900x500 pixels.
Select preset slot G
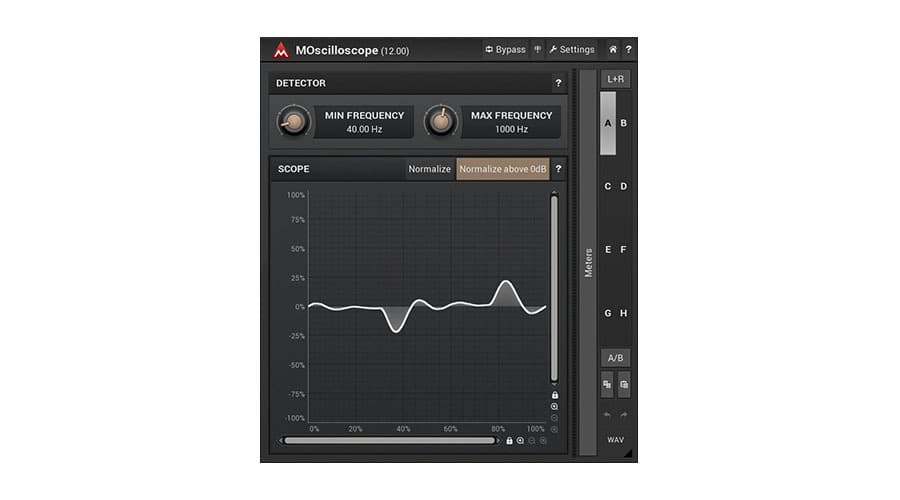(x=608, y=313)
